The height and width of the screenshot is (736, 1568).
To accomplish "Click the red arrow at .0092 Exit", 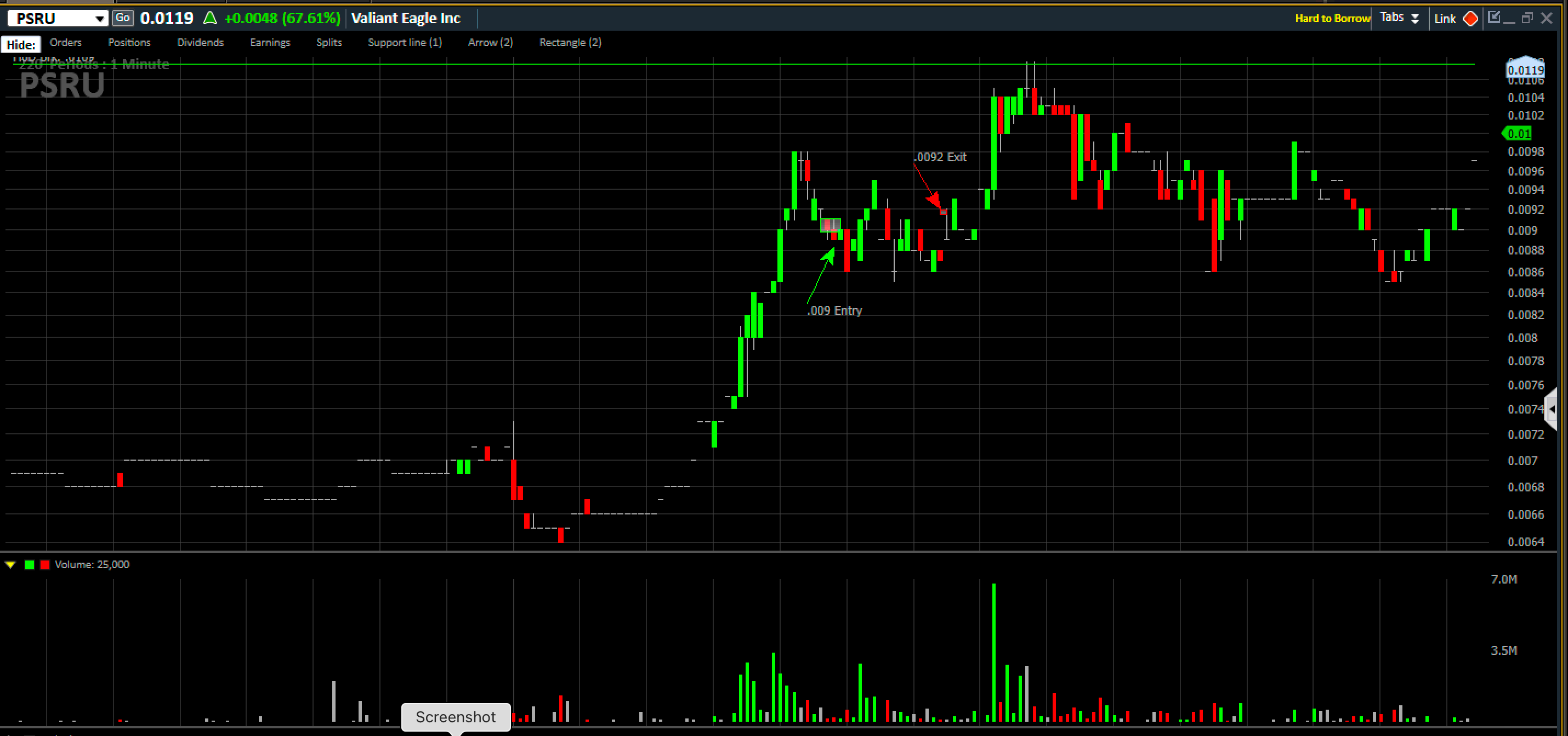I will [933, 199].
